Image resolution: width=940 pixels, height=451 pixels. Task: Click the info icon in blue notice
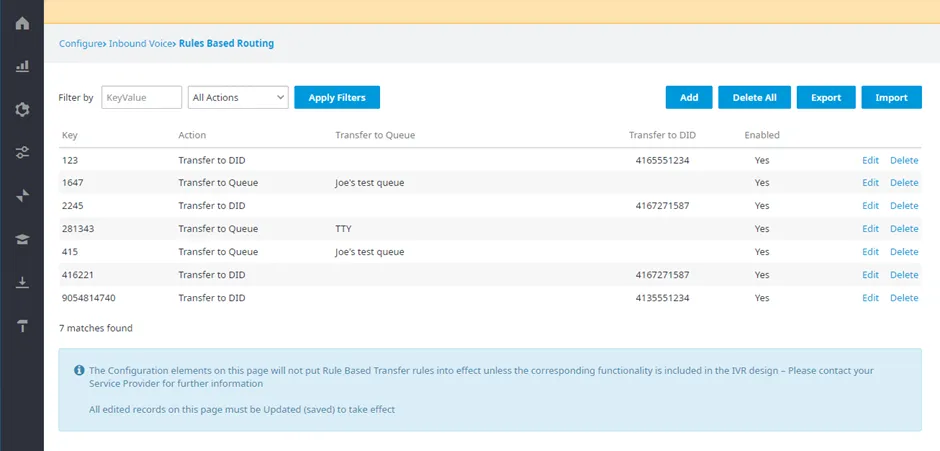(79, 370)
